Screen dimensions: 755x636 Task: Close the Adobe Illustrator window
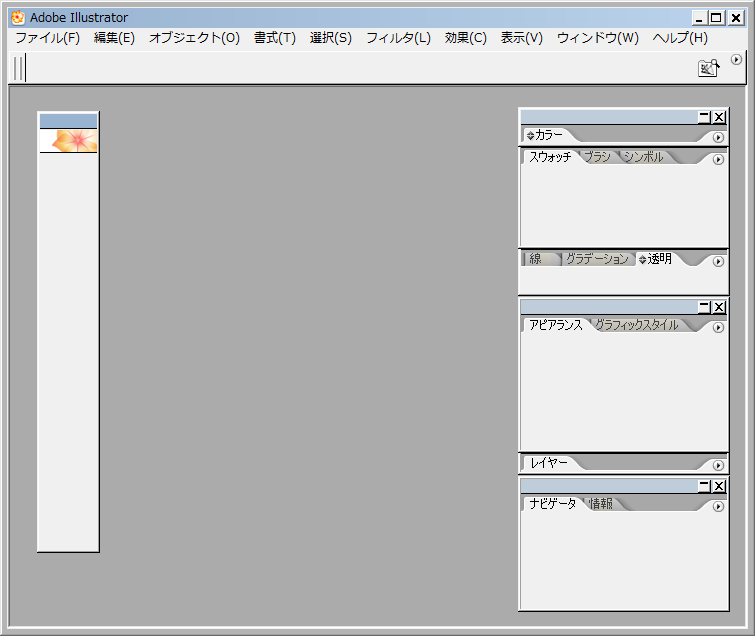pos(736,18)
